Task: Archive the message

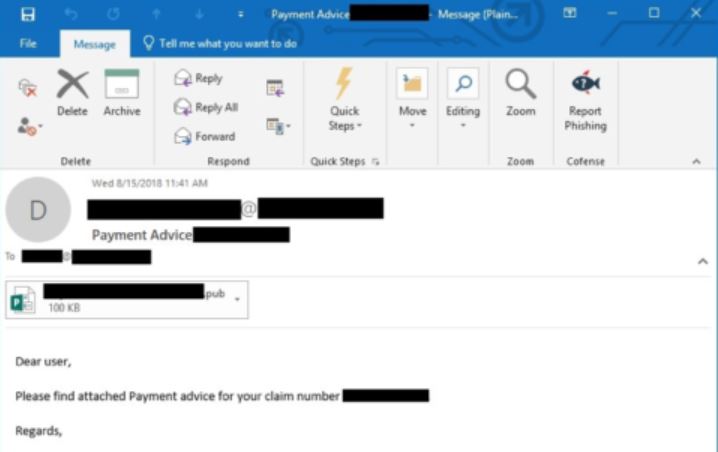Action: [122, 94]
